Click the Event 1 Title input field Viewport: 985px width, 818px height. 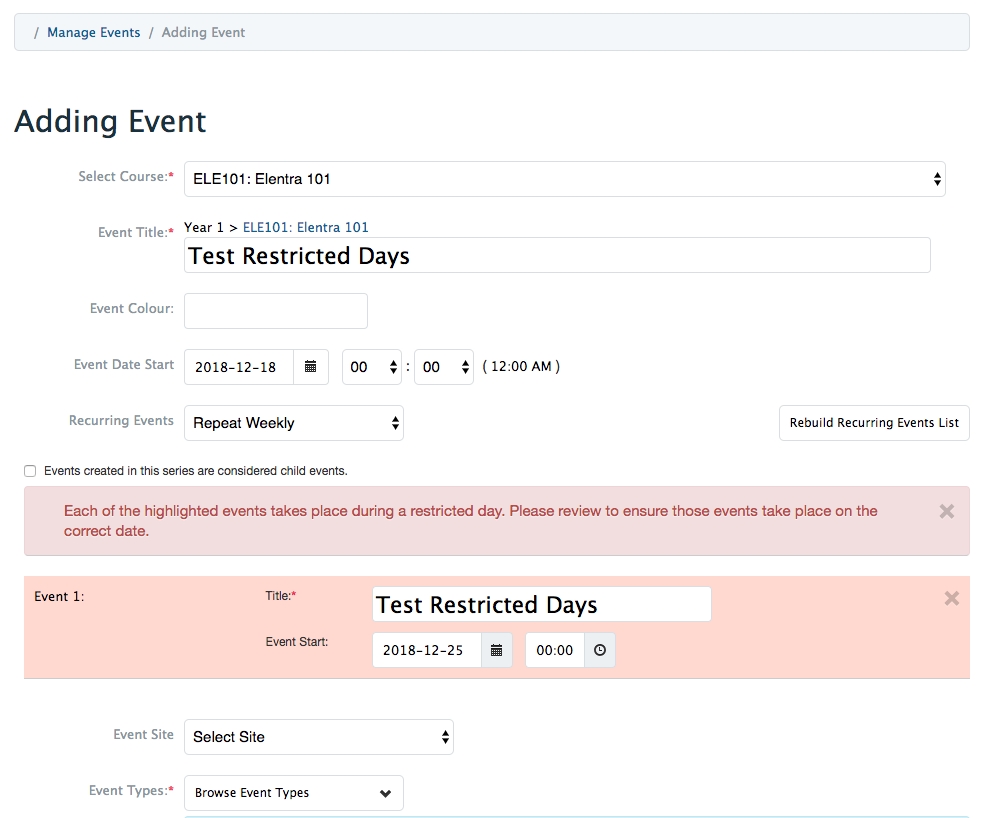(x=541, y=604)
